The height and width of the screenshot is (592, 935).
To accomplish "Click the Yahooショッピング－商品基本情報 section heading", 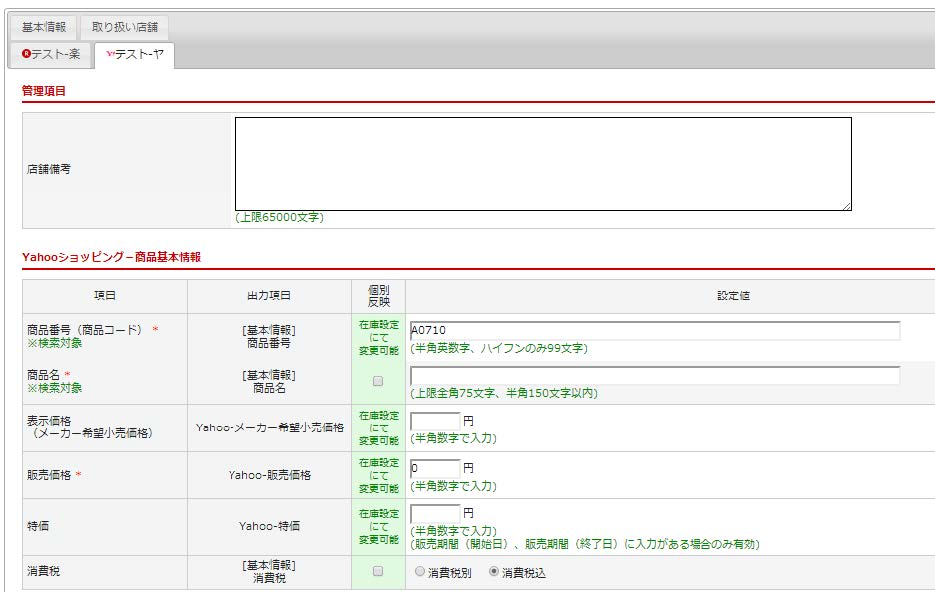I will tap(111, 257).
